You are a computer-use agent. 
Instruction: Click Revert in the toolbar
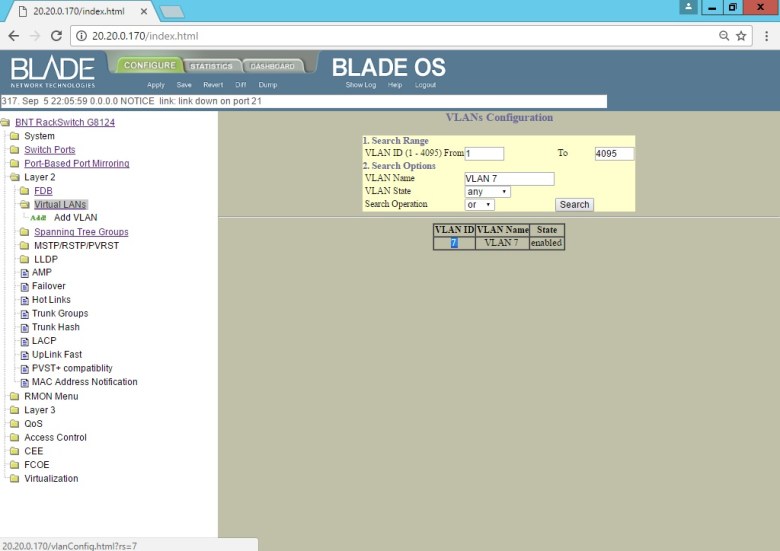pyautogui.click(x=213, y=85)
